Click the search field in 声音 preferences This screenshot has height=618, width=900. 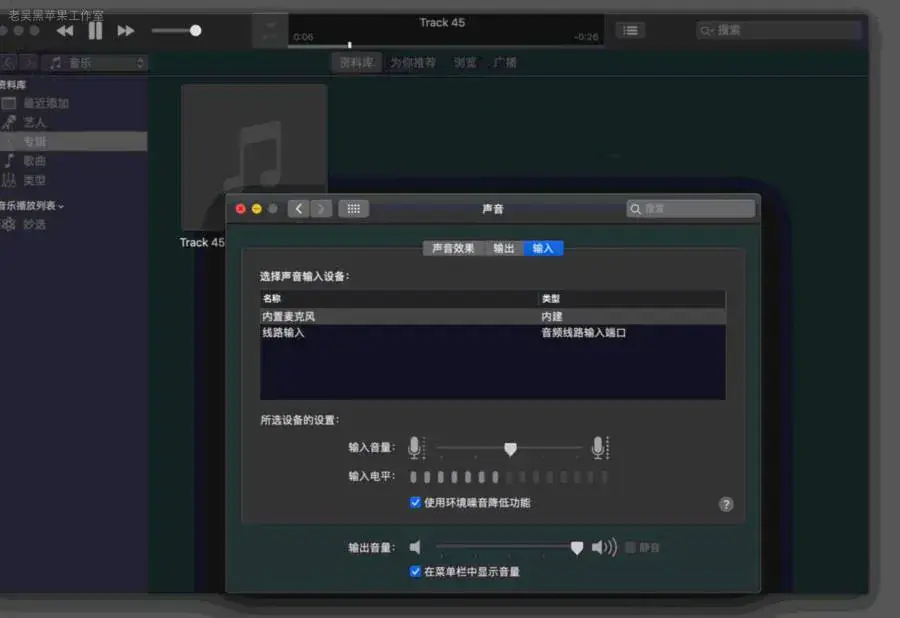click(x=690, y=209)
